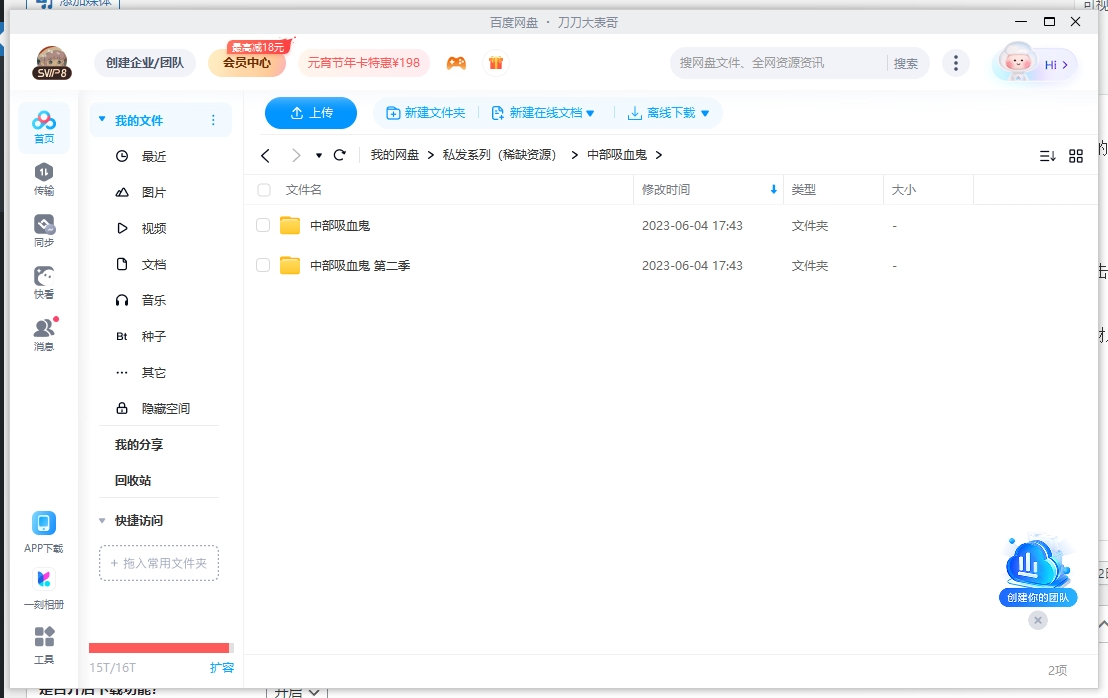The width and height of the screenshot is (1108, 698).
Task: Open the Bt 种子 (Torrents) category
Action: tap(152, 336)
